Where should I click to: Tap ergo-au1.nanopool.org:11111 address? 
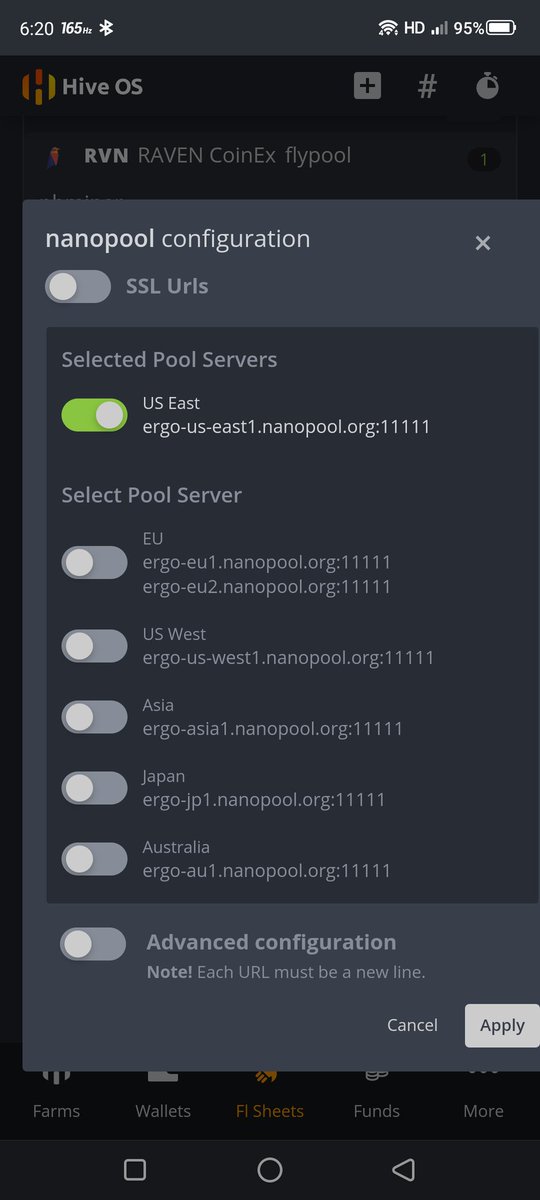[x=267, y=870]
